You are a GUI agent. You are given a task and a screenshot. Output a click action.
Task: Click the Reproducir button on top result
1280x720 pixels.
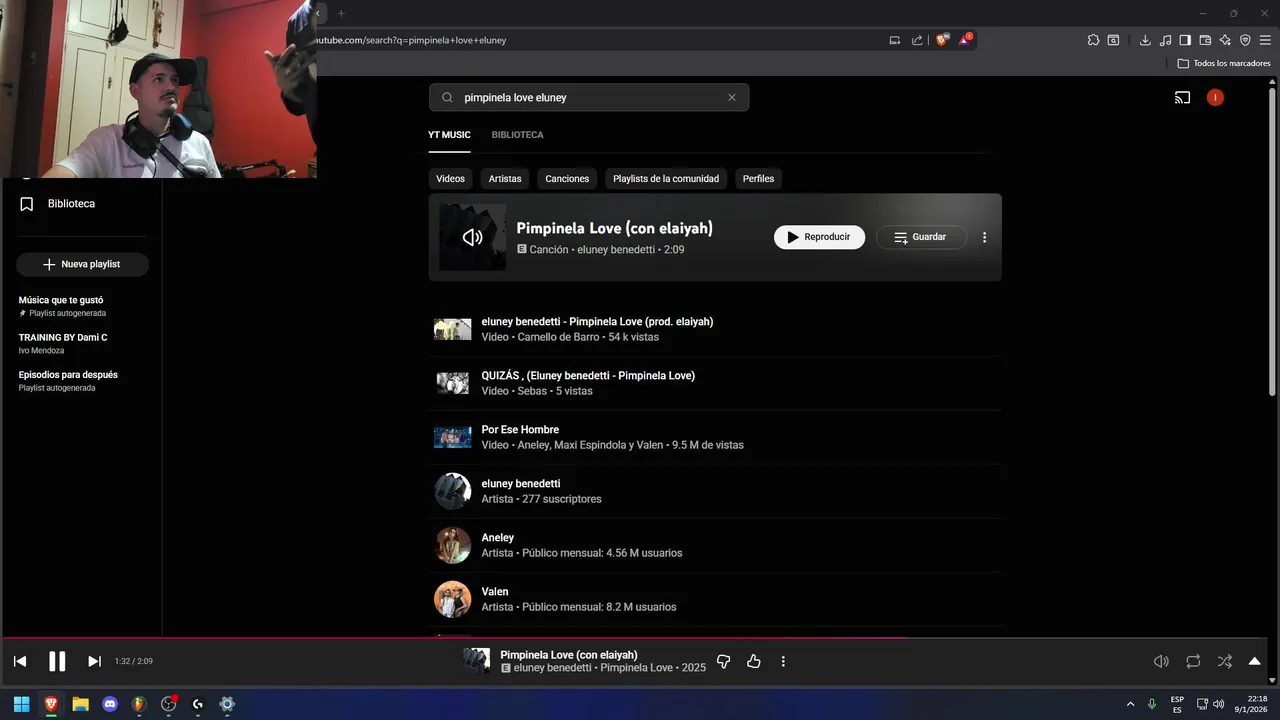pyautogui.click(x=819, y=237)
